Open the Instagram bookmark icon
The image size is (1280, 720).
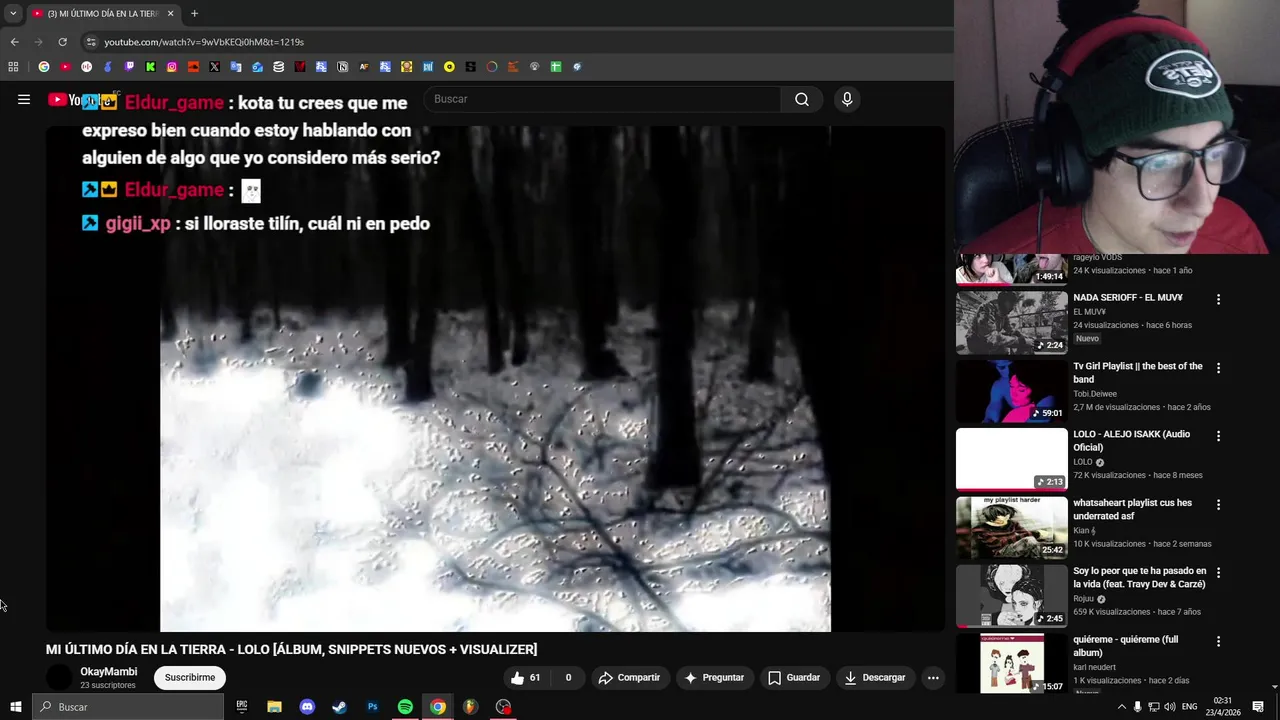point(172,67)
